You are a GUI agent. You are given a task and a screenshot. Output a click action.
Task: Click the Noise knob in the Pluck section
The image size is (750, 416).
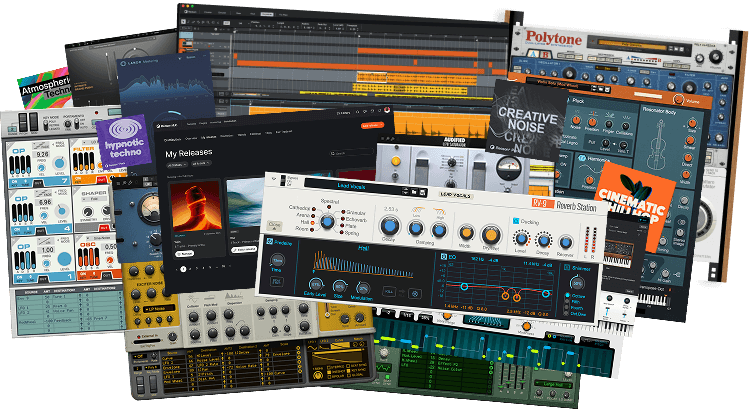coord(576,120)
